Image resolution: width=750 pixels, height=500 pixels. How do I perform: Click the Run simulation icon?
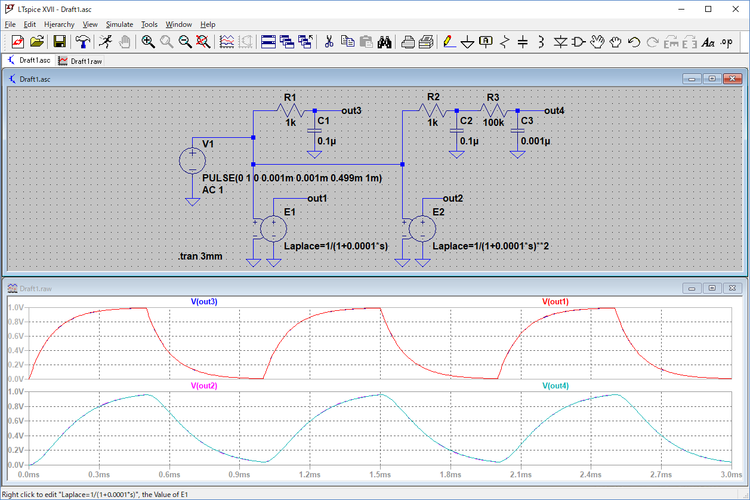tap(105, 42)
